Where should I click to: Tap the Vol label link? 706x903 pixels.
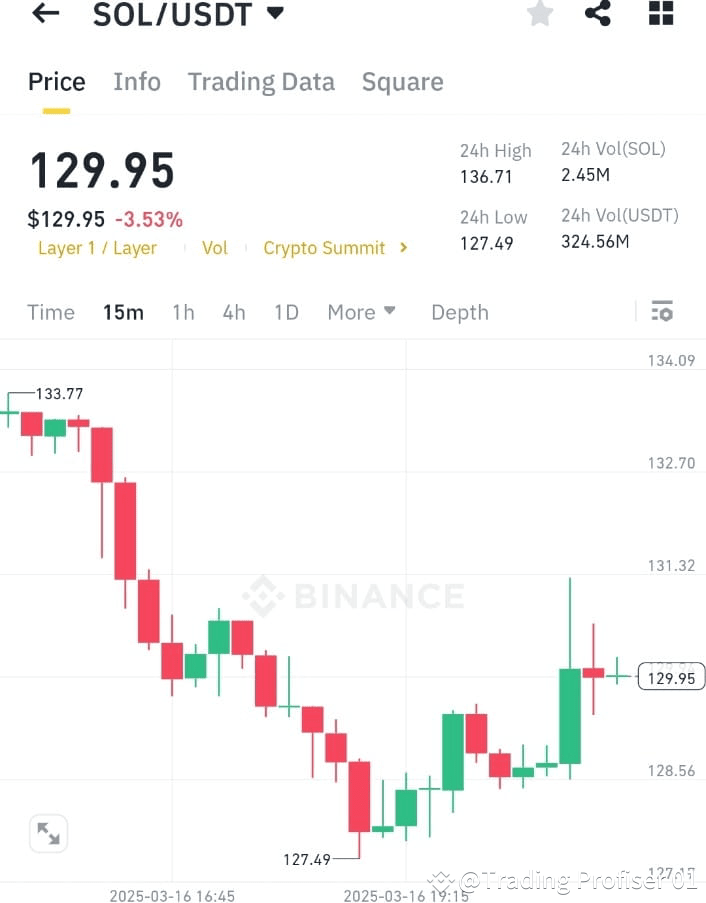click(x=214, y=248)
